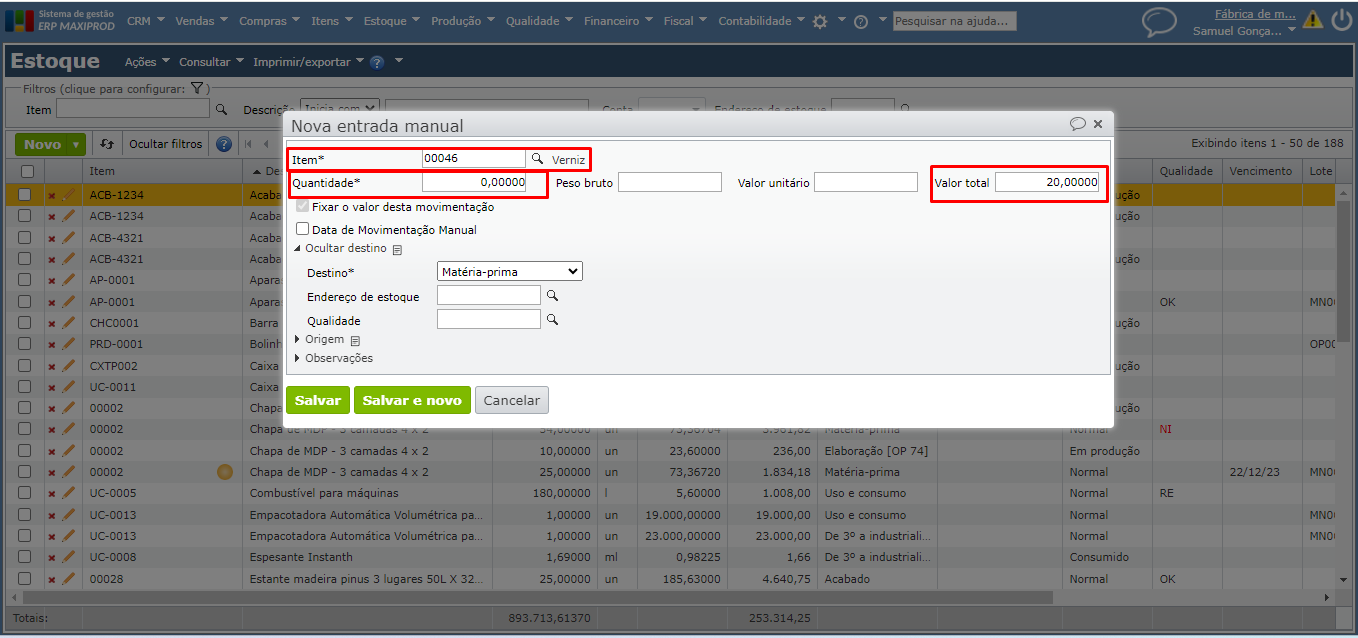The width and height of the screenshot is (1358, 638).
Task: Click the green Novo button
Action: point(42,145)
